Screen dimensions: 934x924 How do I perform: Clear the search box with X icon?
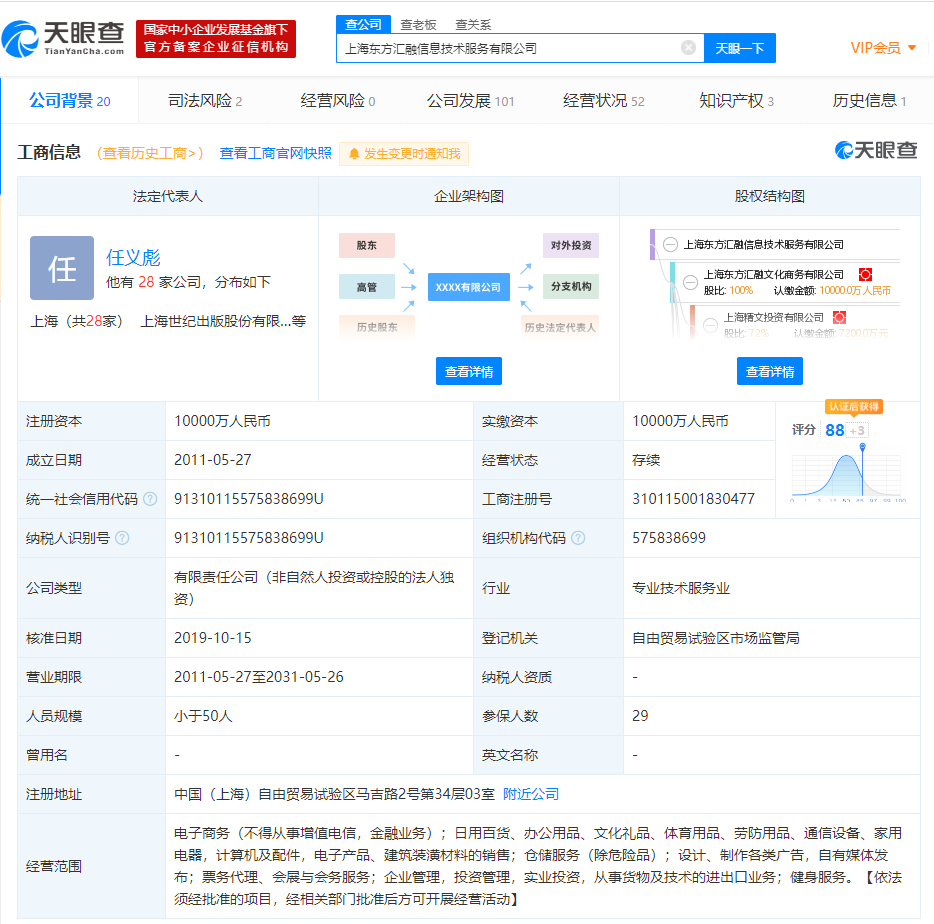point(688,48)
